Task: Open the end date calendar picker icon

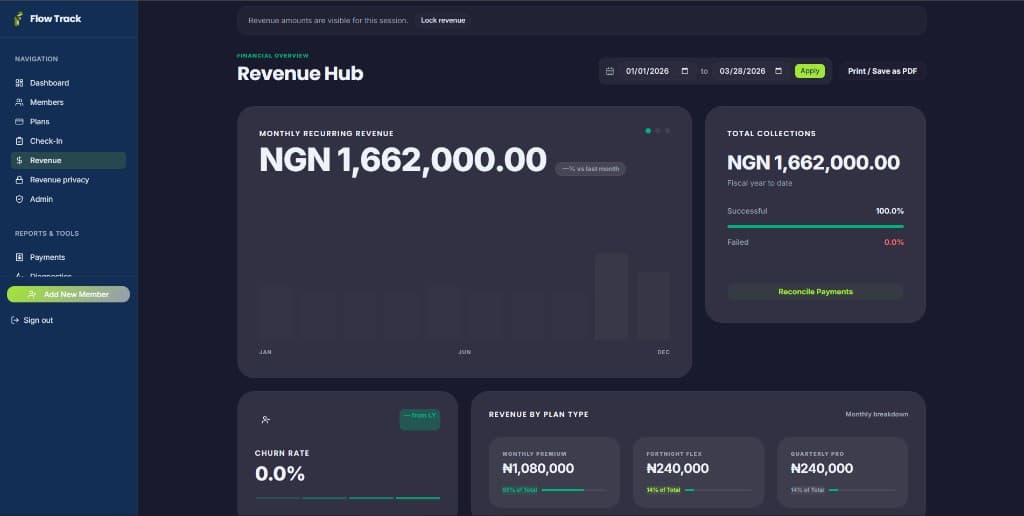Action: pos(778,71)
